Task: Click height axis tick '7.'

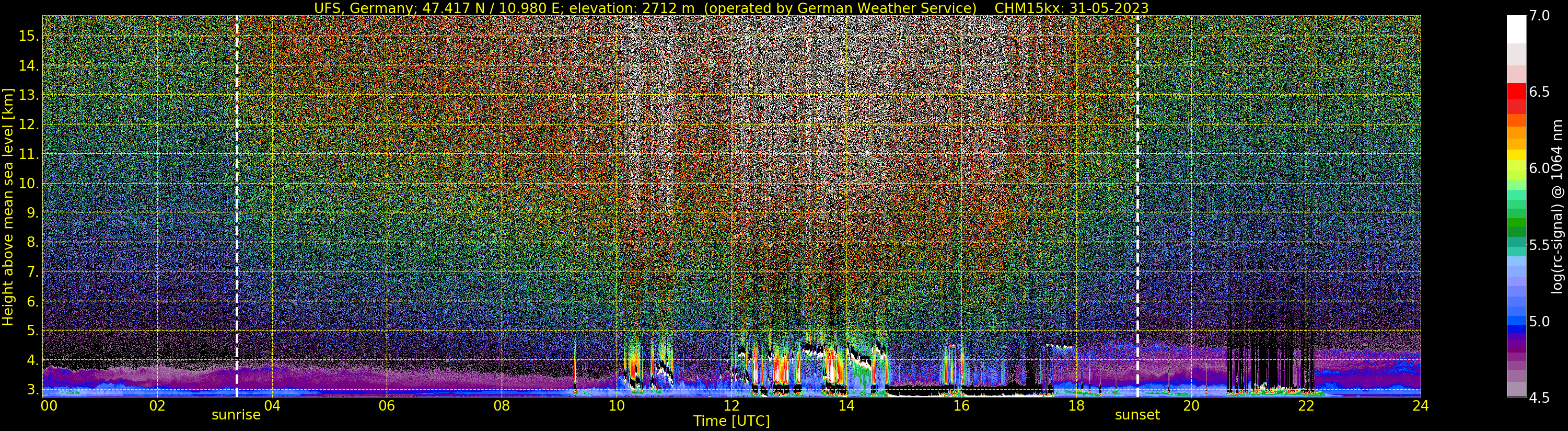Action: tap(32, 272)
